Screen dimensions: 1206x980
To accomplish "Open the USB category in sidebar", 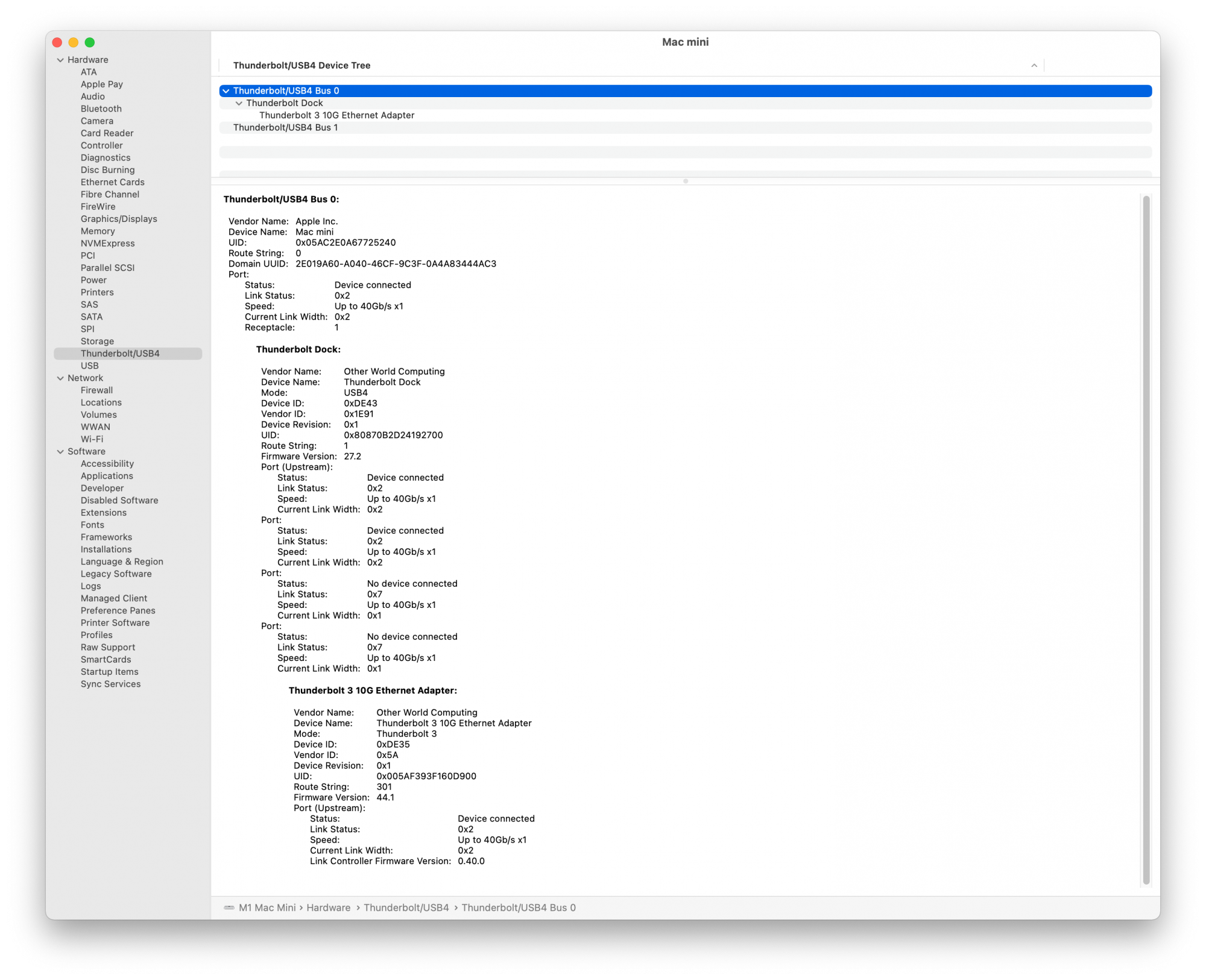I will 89,365.
